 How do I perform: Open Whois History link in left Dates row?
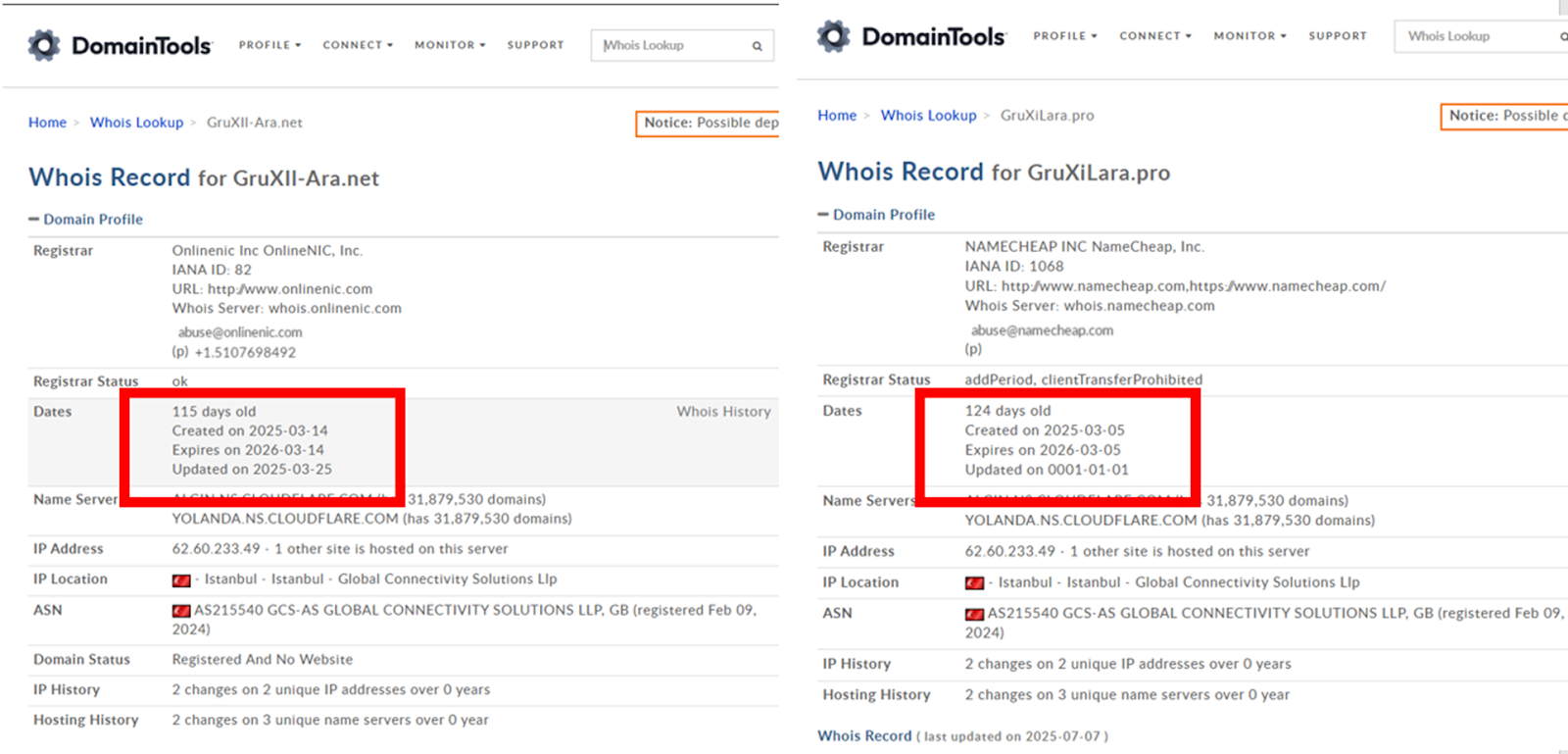[723, 412]
